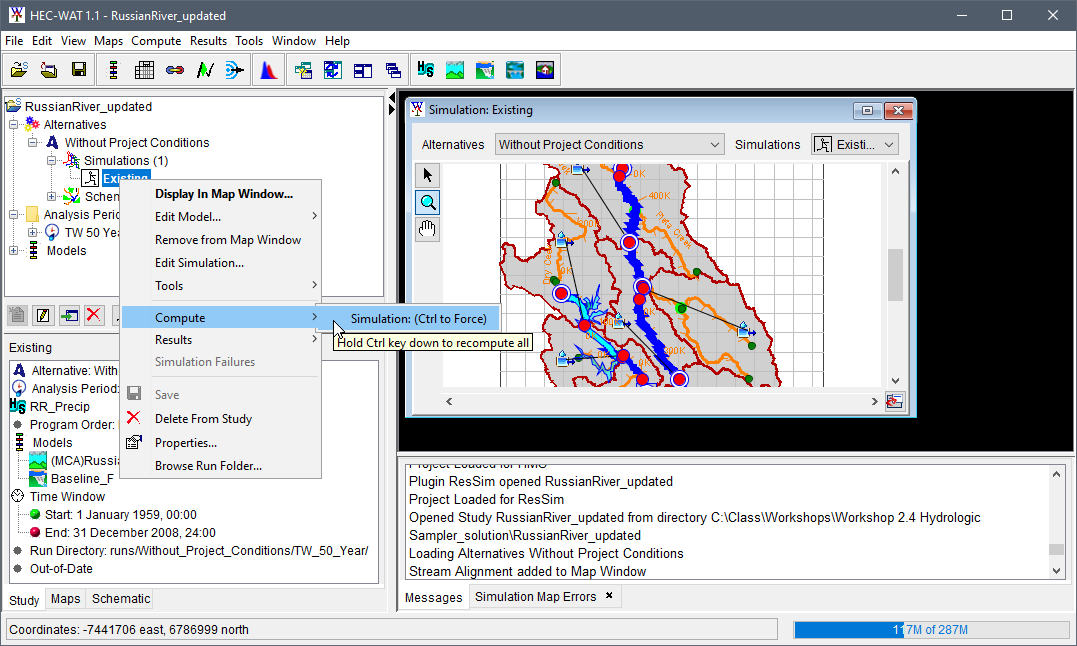This screenshot has height=646, width=1077.
Task: Switch to the Maps tab
Action: [x=65, y=599]
